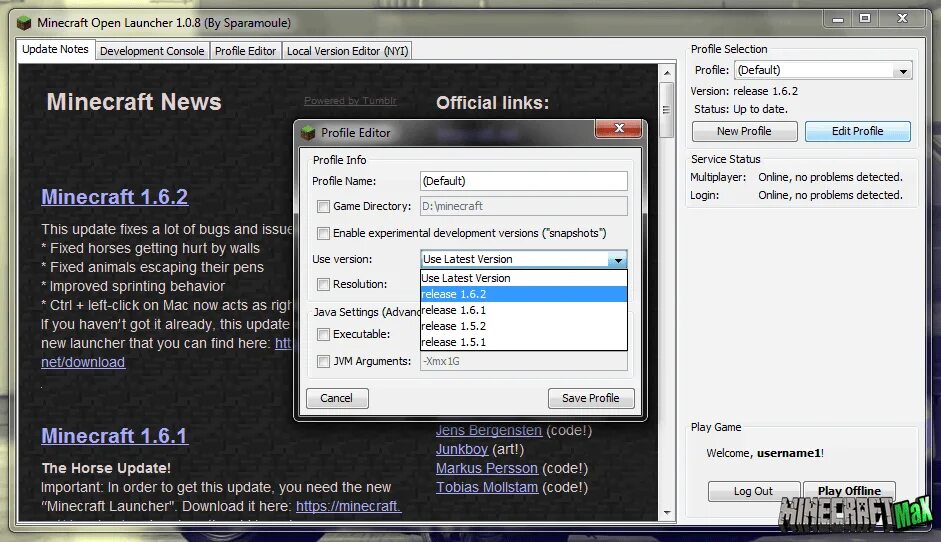Click the Log Out button
The image size is (941, 542).
(x=753, y=491)
